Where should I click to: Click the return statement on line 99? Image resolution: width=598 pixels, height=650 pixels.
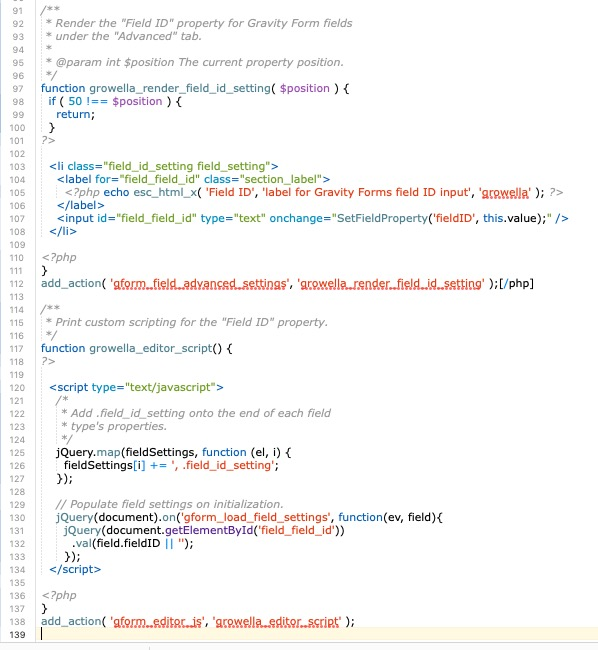75,114
